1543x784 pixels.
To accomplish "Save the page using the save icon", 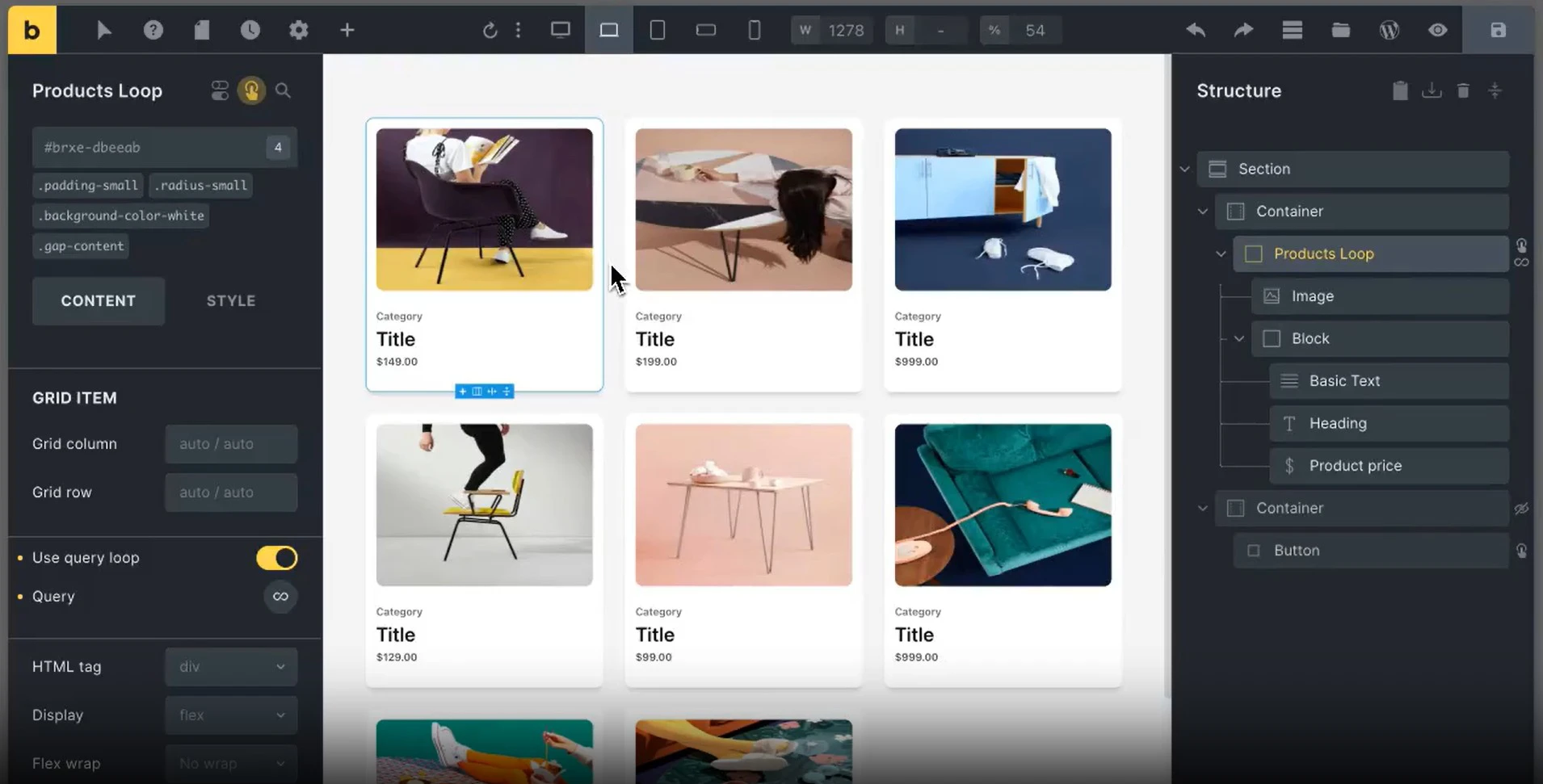I will (1499, 30).
